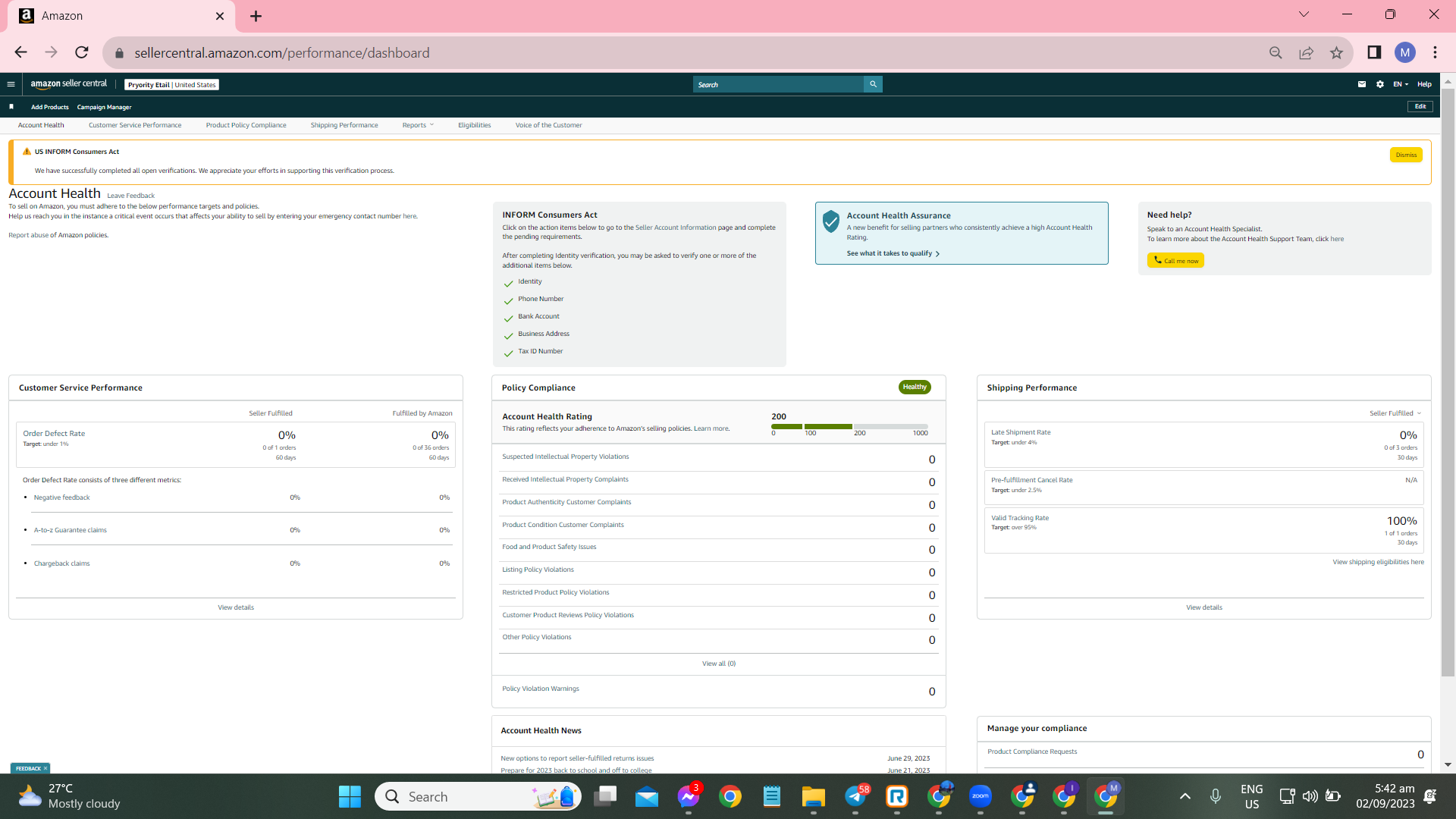Expand the Reports dropdown menu
Image resolution: width=1456 pixels, height=819 pixels.
[x=418, y=125]
